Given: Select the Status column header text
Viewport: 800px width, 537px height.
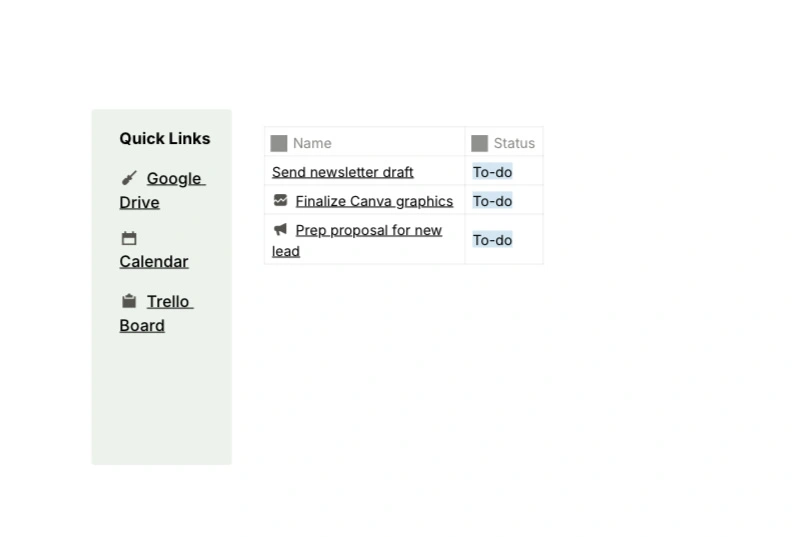Looking at the screenshot, I should pyautogui.click(x=514, y=143).
